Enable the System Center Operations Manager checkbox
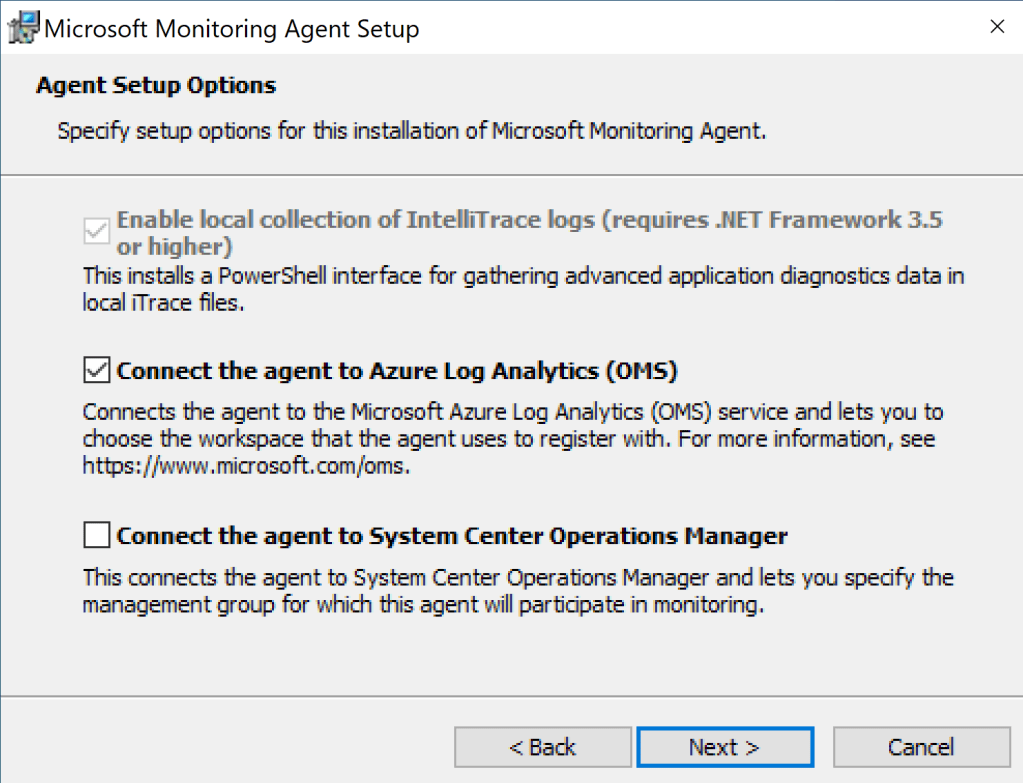The width and height of the screenshot is (1023, 783). tap(97, 536)
